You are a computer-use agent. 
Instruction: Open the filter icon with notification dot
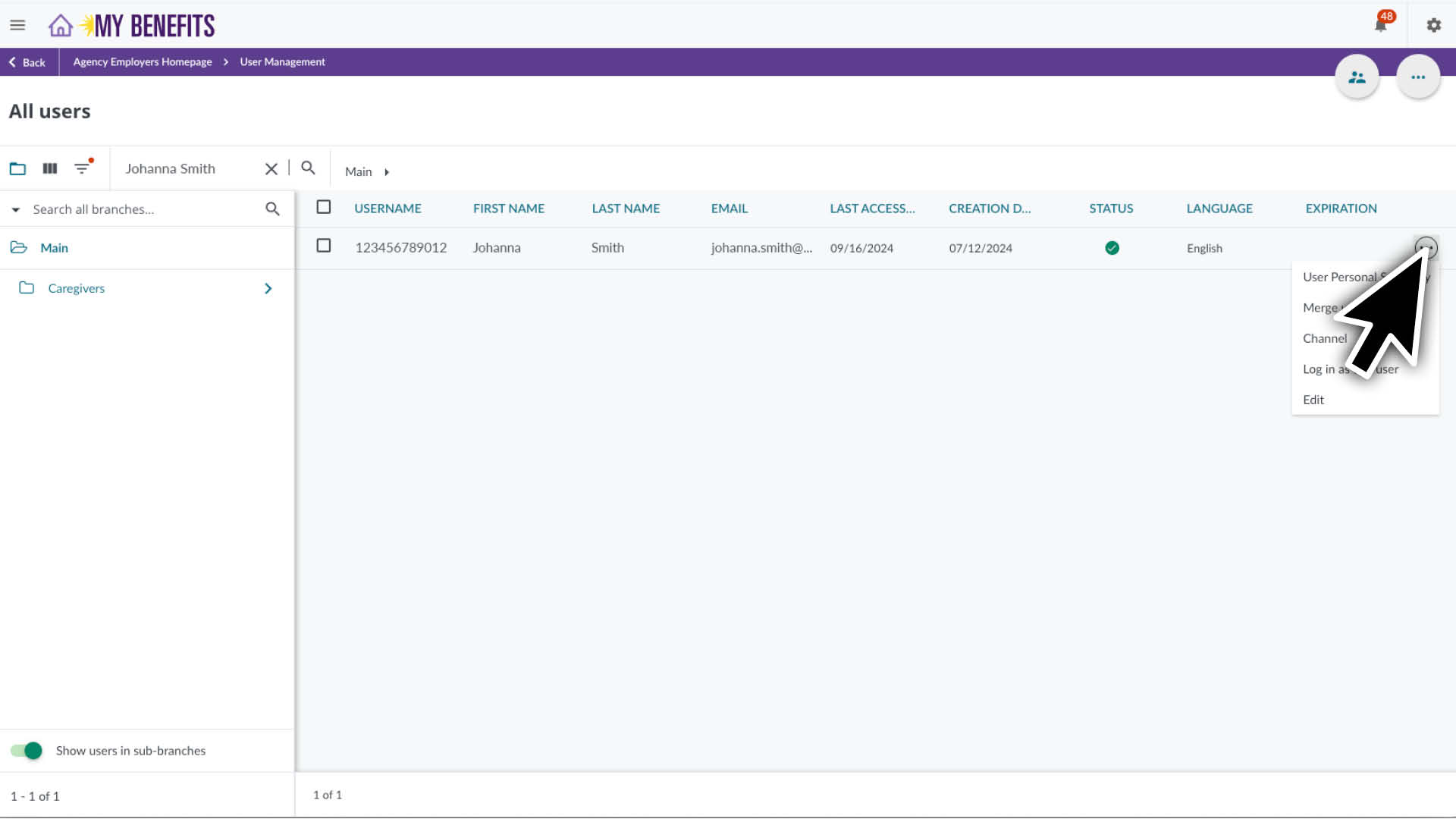82,168
